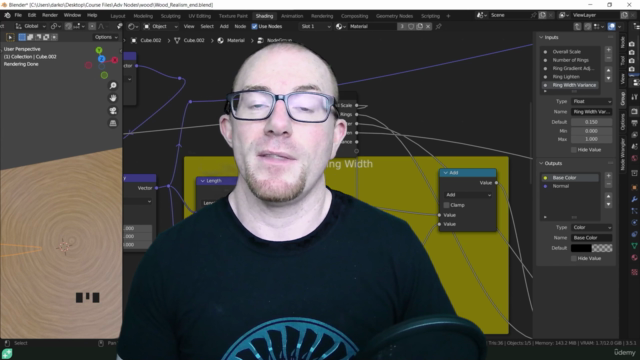Open the Edit menu
The image size is (640, 360).
click(32, 15)
